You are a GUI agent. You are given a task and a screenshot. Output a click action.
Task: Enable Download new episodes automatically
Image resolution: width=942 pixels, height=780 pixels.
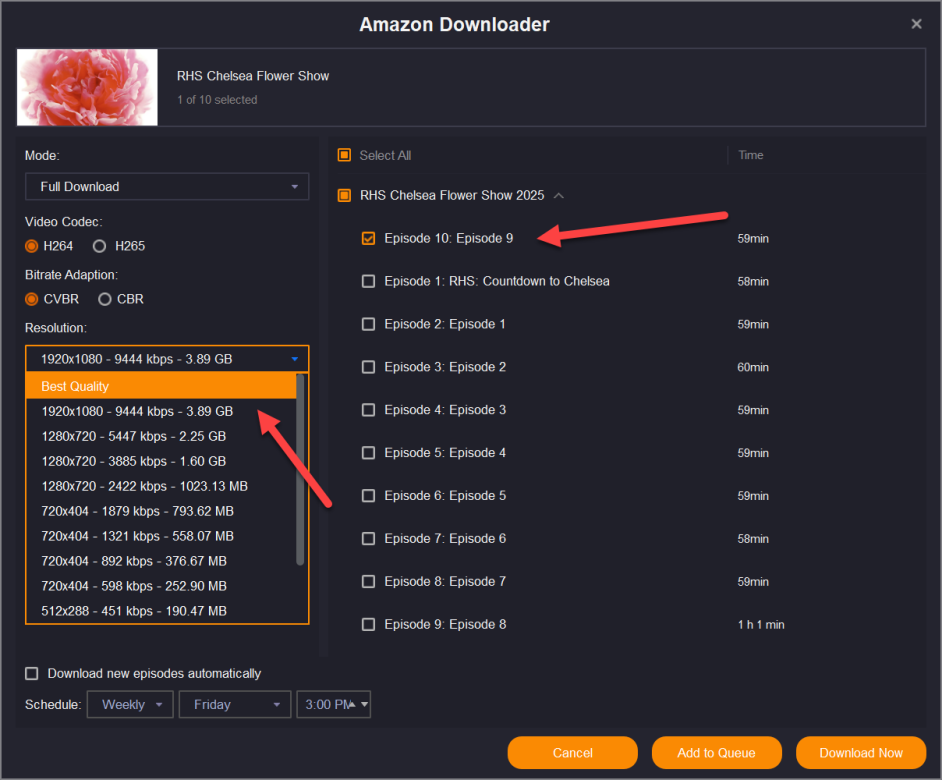32,674
